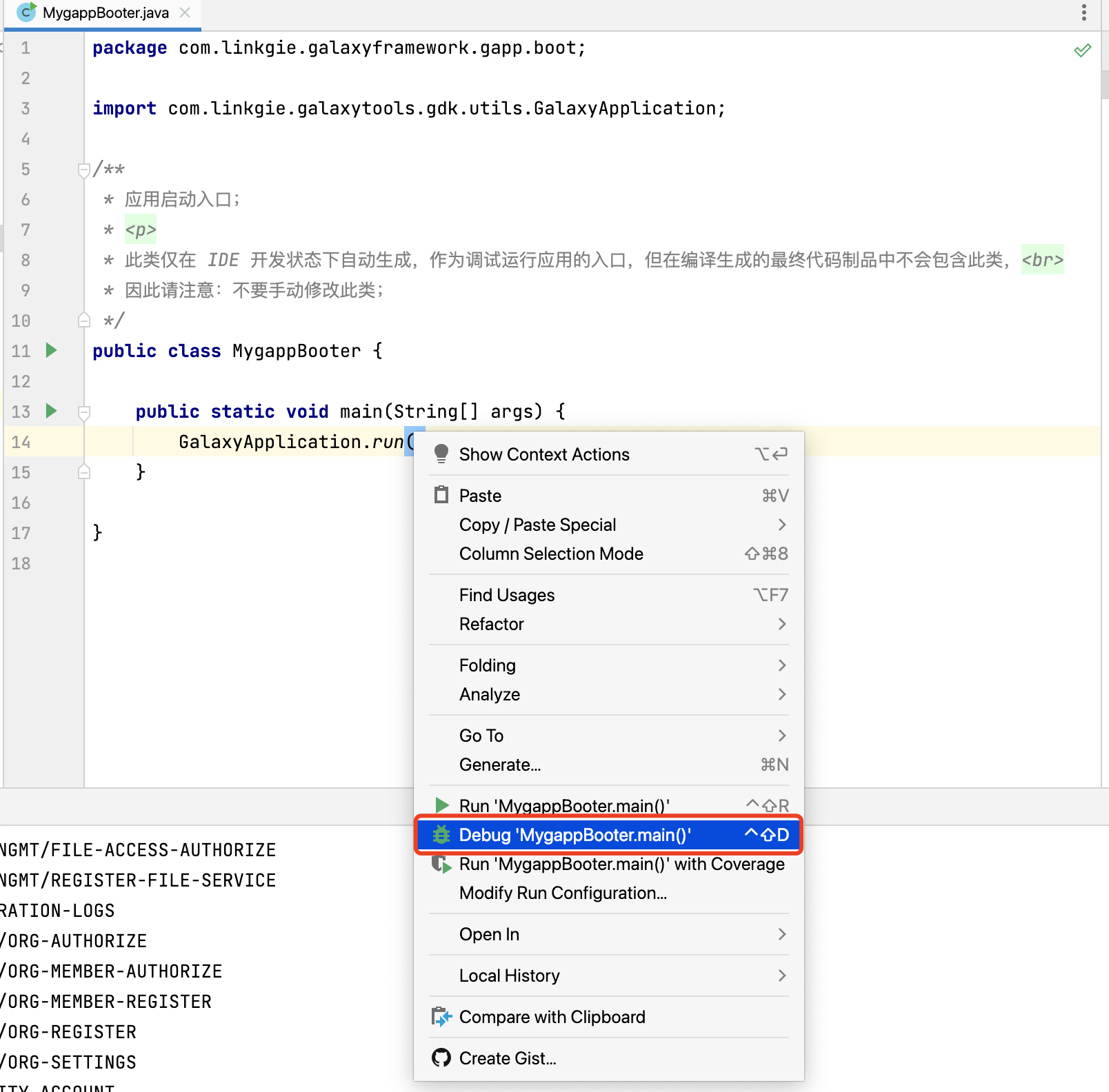The height and width of the screenshot is (1092, 1109).
Task: Collapse the Javadoc comment fold at line 5
Action: pyautogui.click(x=84, y=170)
